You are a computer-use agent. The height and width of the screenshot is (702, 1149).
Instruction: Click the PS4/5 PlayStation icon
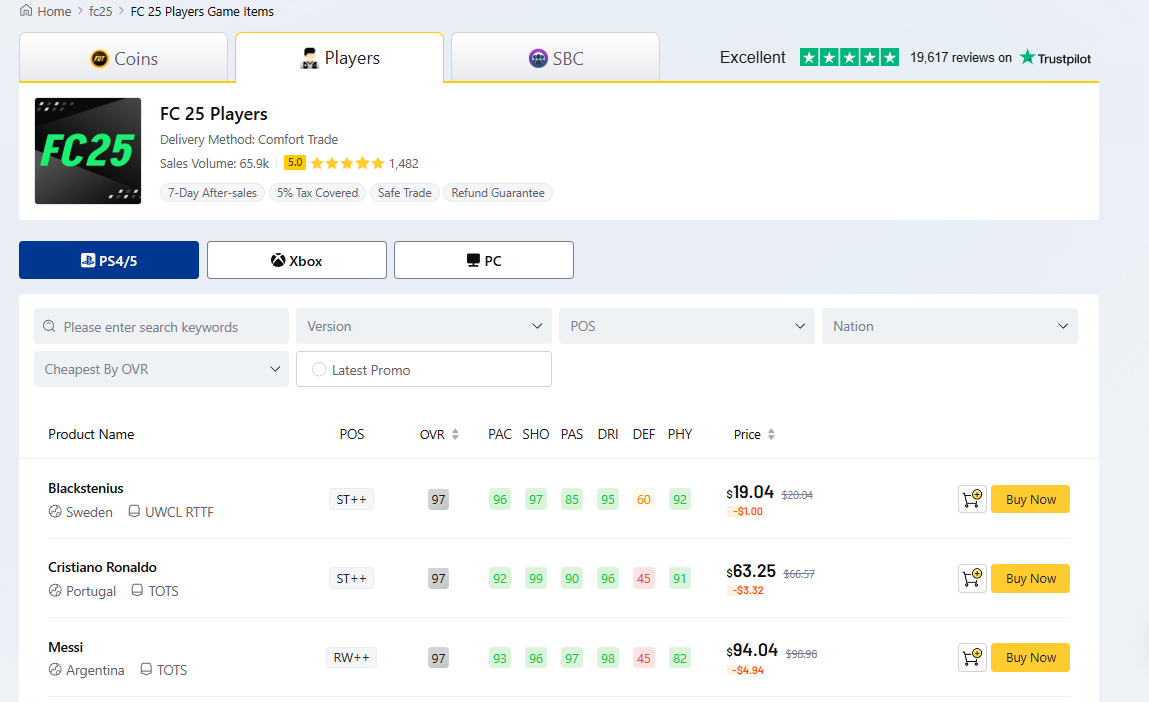(88, 260)
